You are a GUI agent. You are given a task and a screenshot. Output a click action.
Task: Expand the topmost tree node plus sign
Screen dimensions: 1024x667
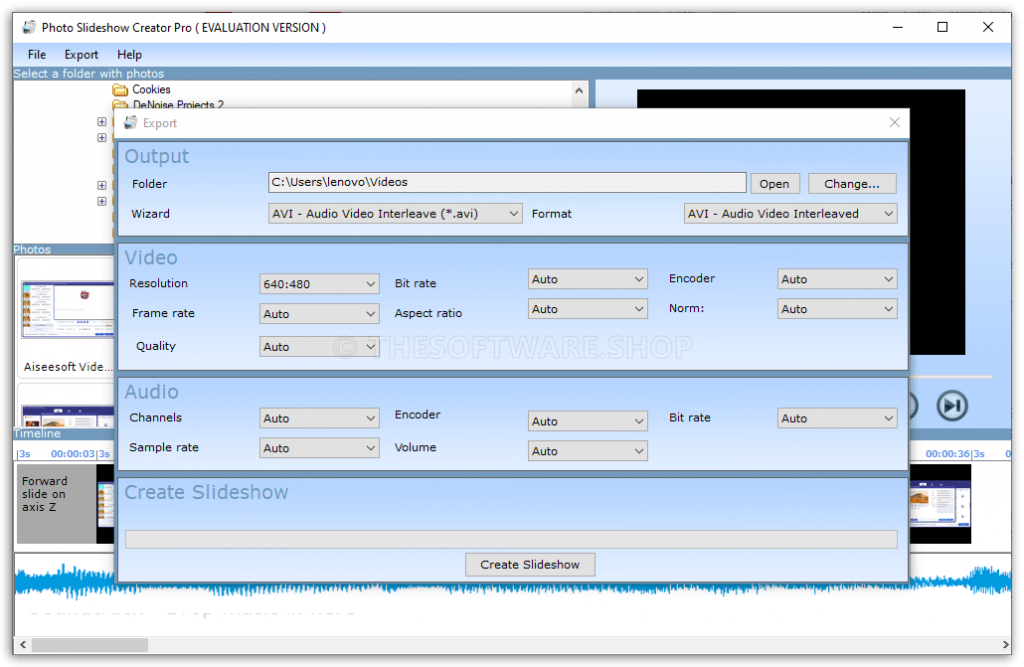coord(102,122)
